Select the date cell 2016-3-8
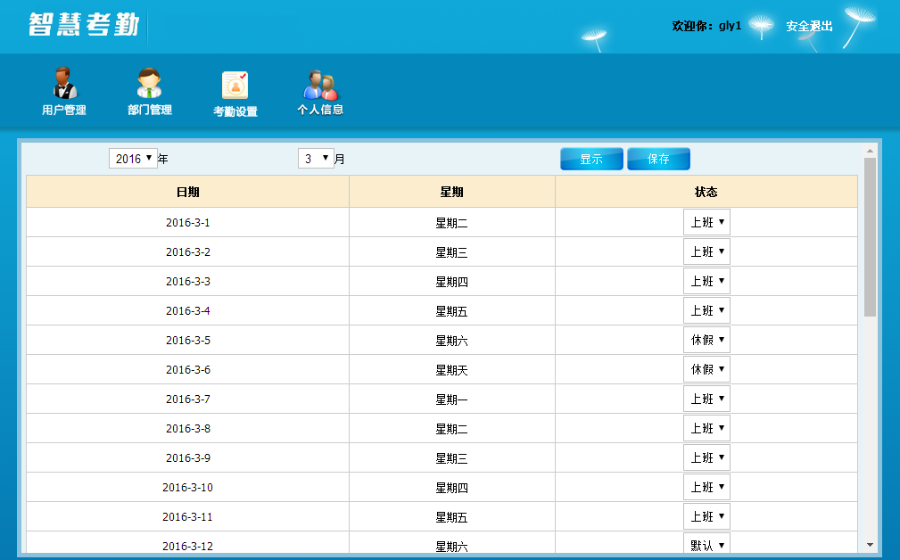 click(188, 429)
